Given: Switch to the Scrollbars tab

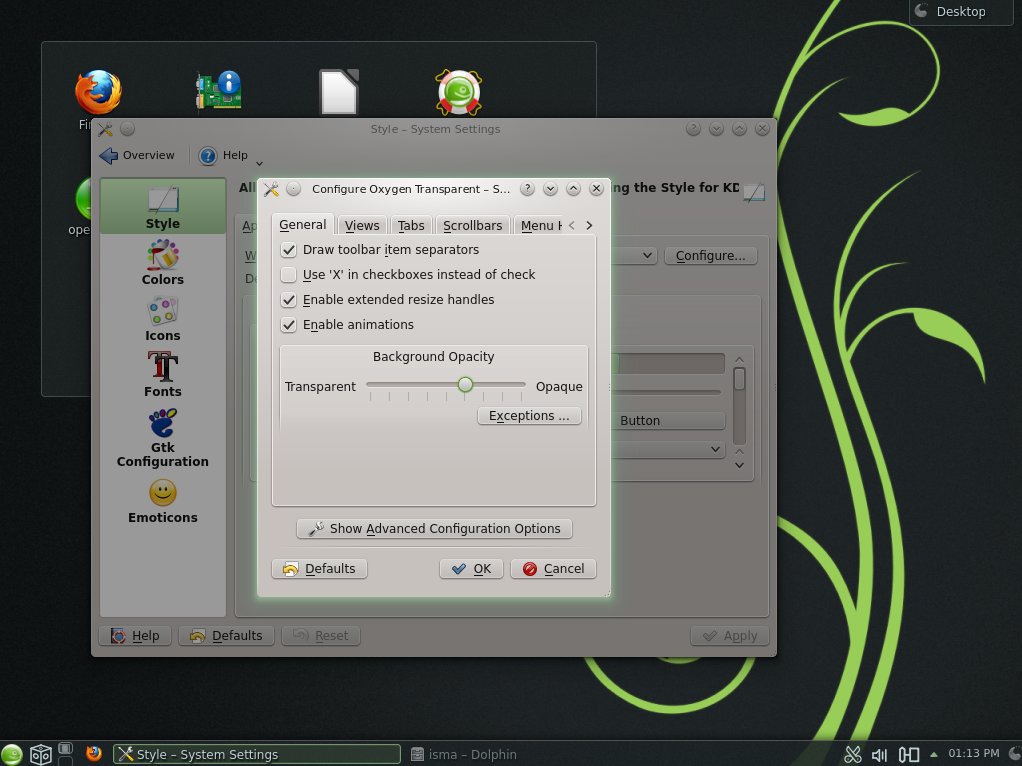Looking at the screenshot, I should [473, 226].
